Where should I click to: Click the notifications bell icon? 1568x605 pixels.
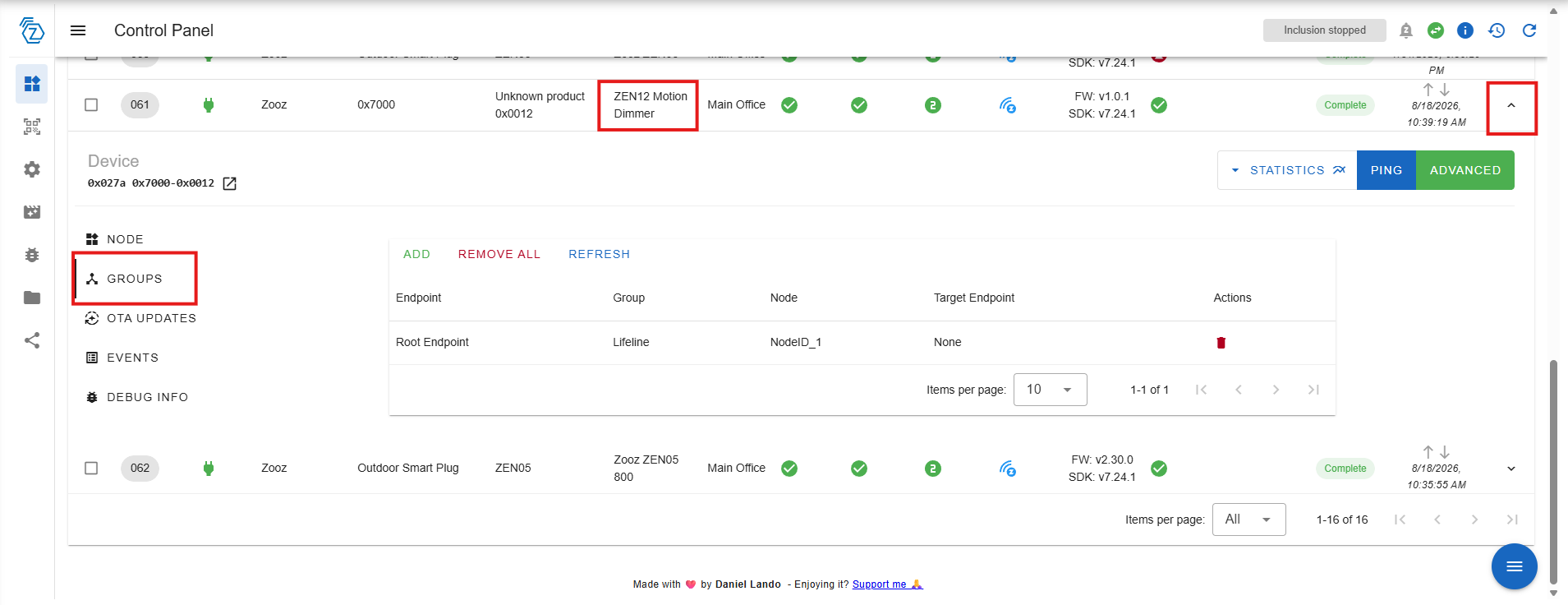1406,30
